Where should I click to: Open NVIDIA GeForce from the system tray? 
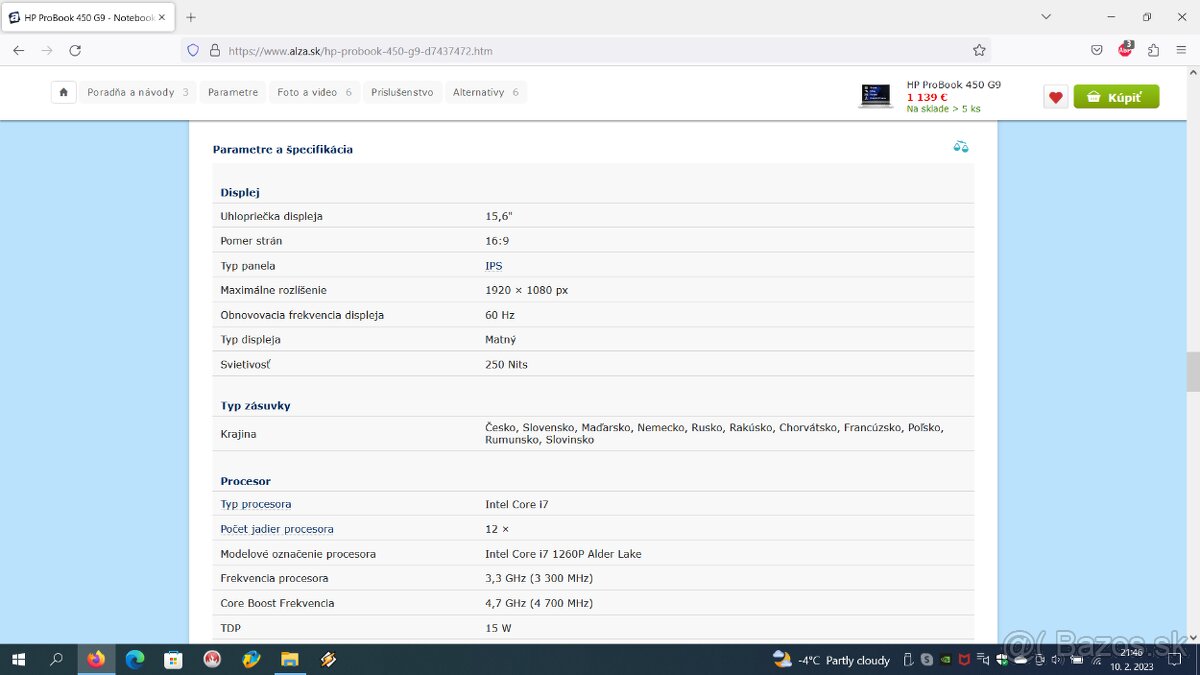pos(946,660)
